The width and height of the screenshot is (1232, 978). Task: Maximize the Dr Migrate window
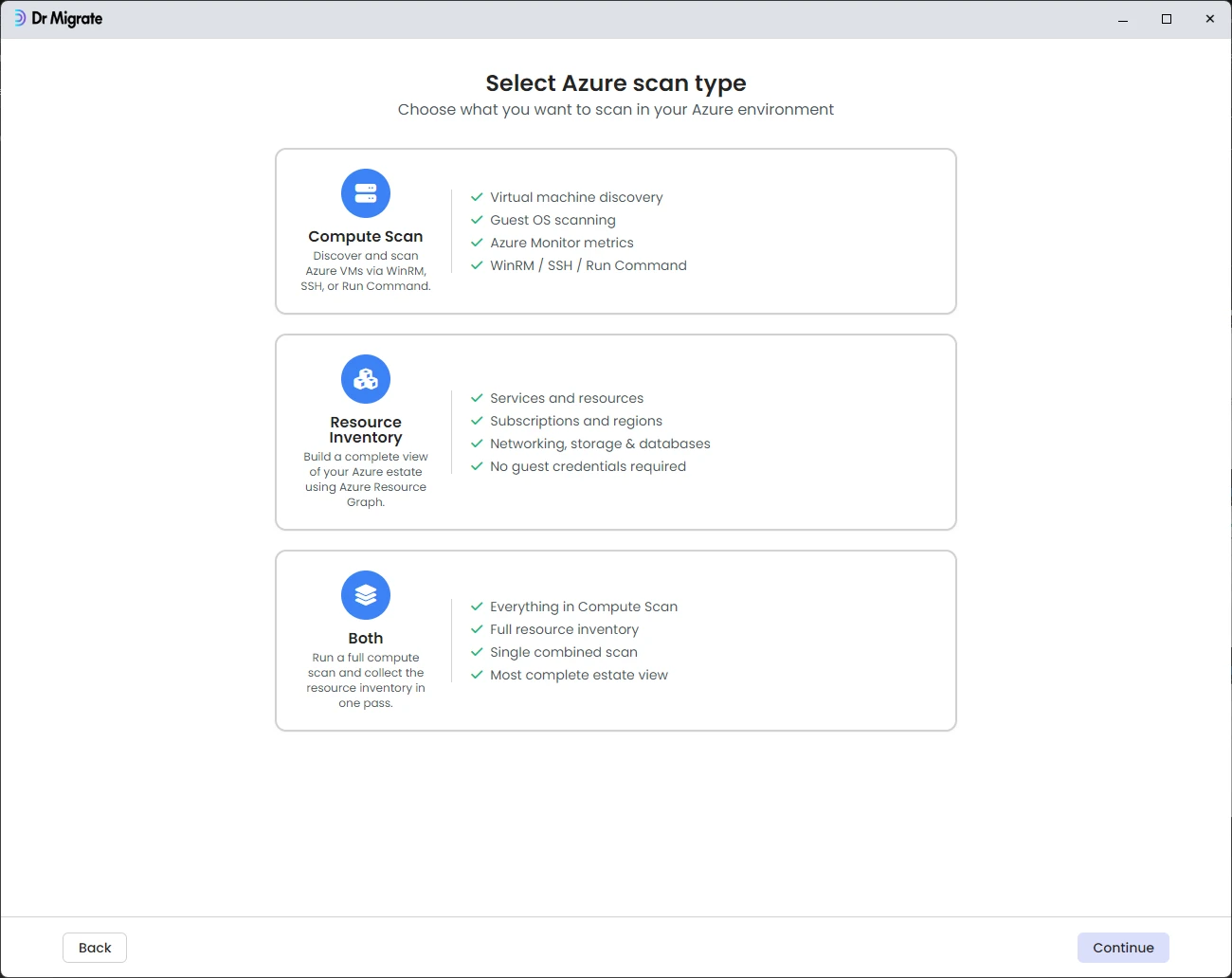(x=1167, y=19)
